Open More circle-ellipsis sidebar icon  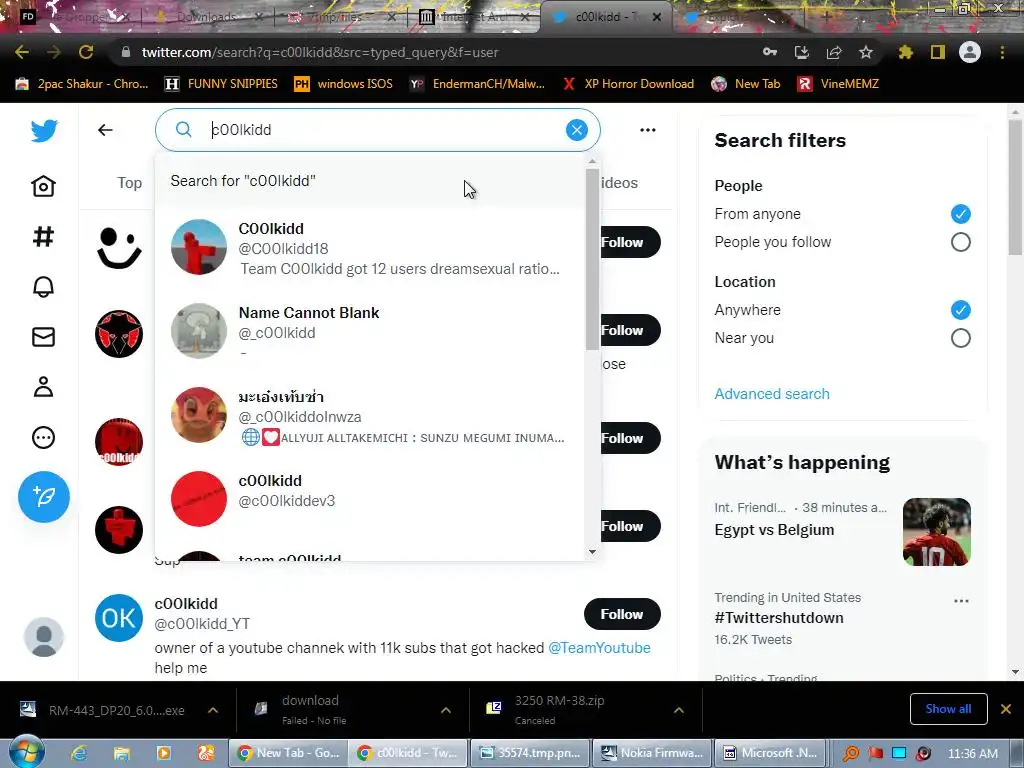(44, 438)
